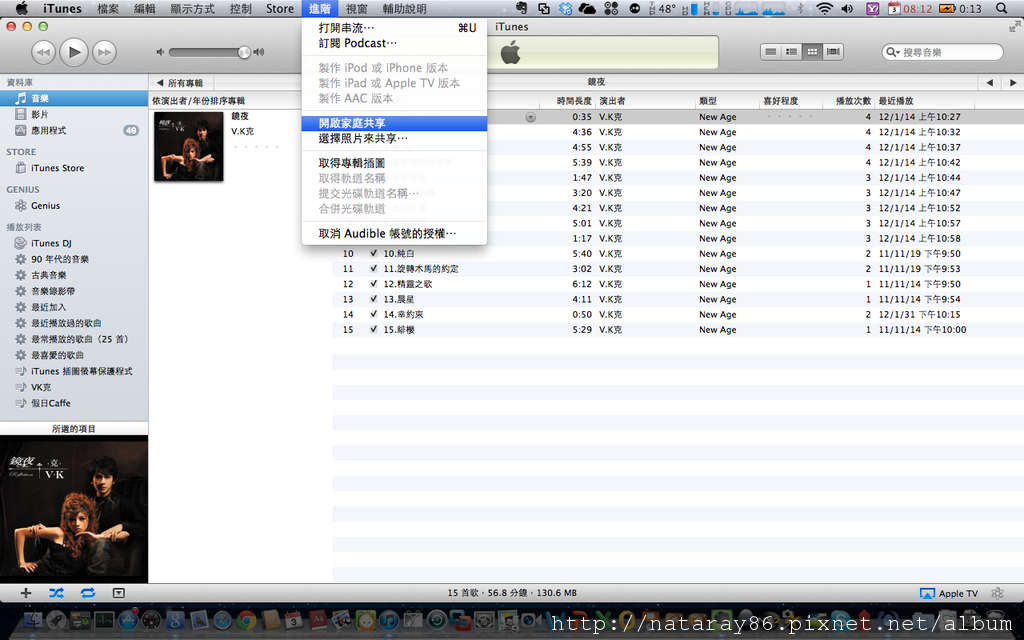The width and height of the screenshot is (1024, 640).
Task: Choose 取消 Audible 帳號的授權 menu item
Action: pyautogui.click(x=394, y=234)
